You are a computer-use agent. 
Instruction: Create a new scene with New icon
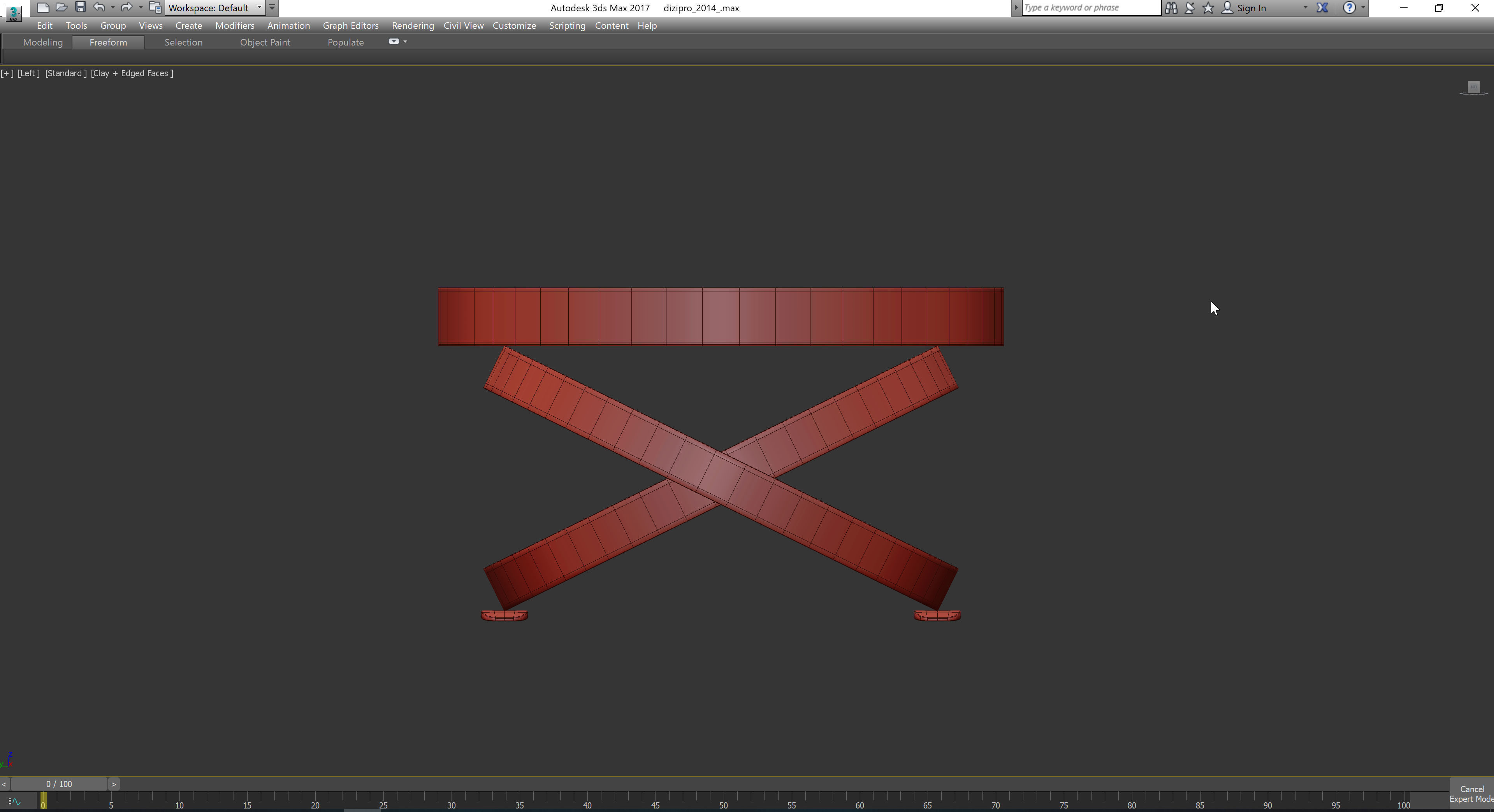(42, 7)
